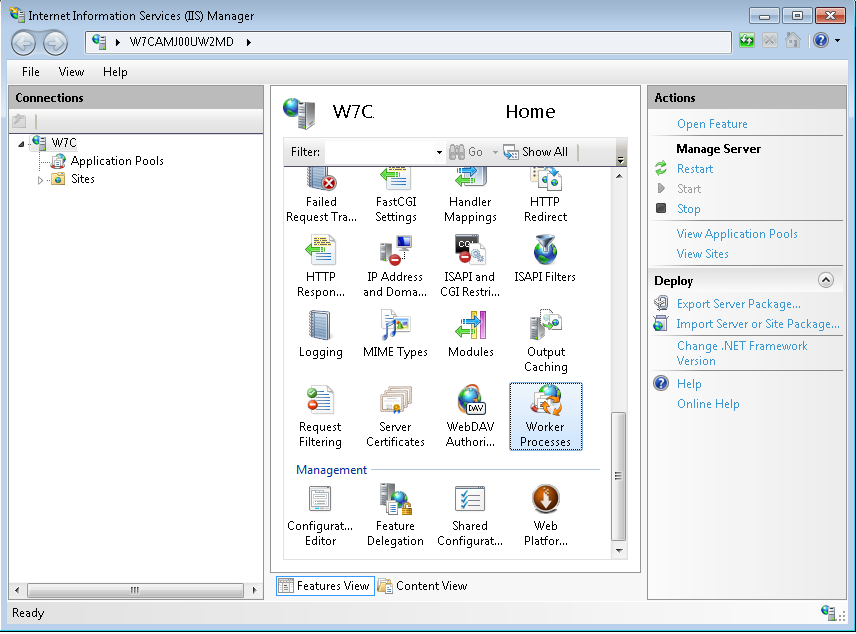Select Application Pools tree item
Image resolution: width=856 pixels, height=634 pixels.
(117, 161)
